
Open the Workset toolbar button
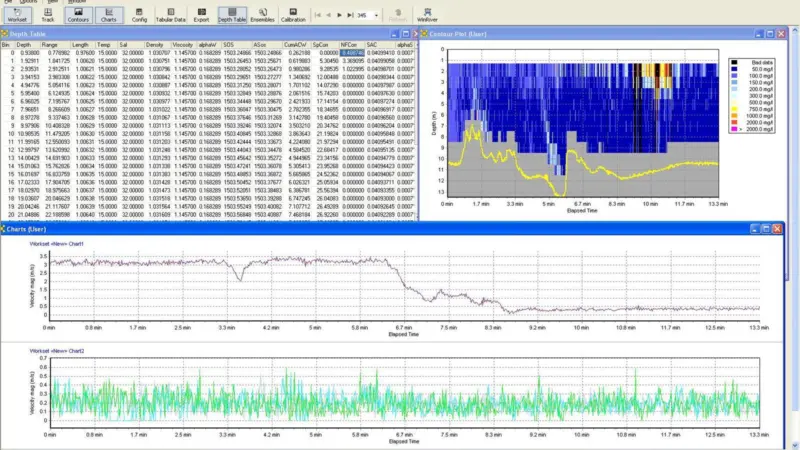(x=17, y=15)
